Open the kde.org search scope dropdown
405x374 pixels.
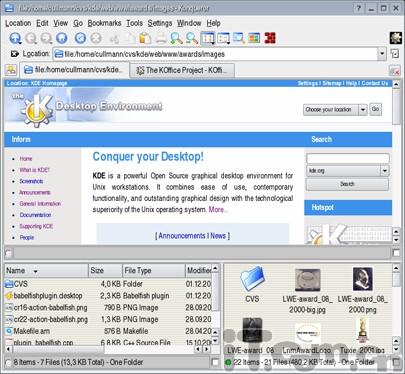[x=385, y=171]
